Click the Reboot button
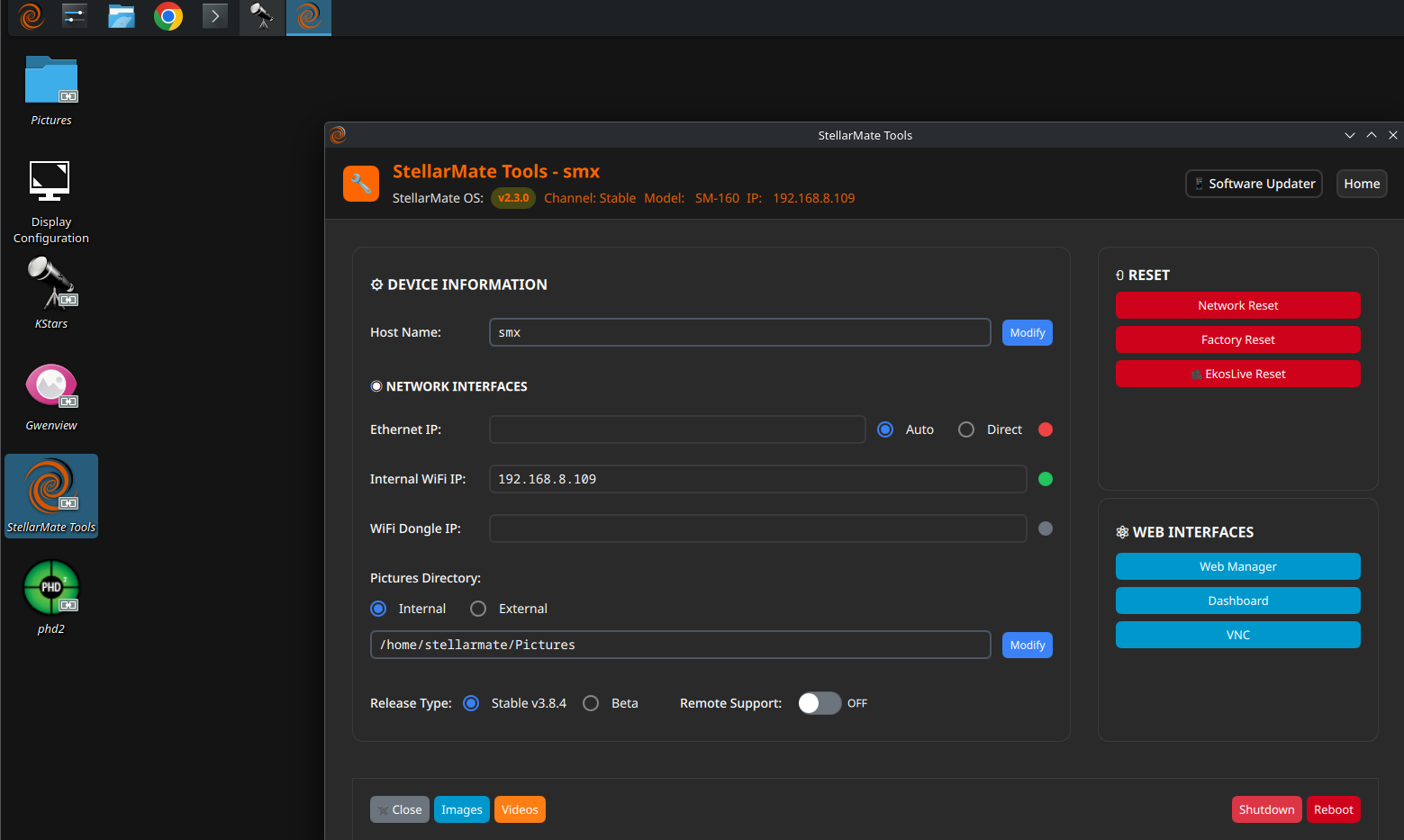The width and height of the screenshot is (1404, 840). [x=1334, y=809]
